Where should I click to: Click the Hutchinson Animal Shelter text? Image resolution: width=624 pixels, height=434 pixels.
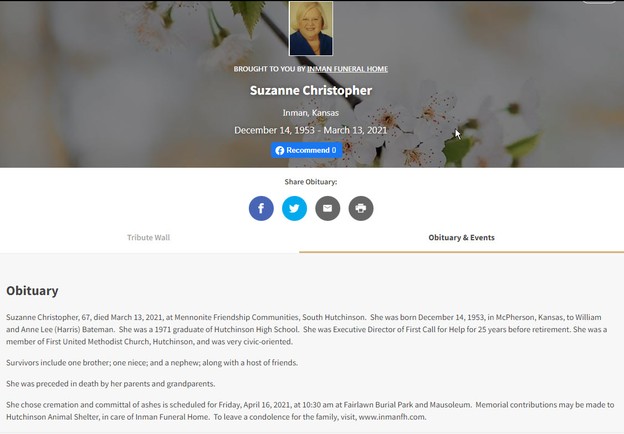[x=52, y=417]
